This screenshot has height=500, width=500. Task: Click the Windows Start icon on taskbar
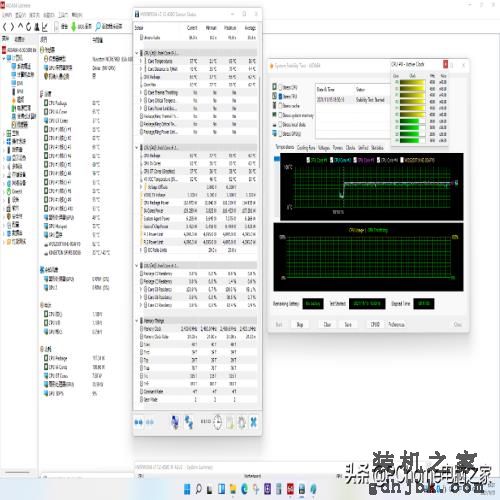187,489
